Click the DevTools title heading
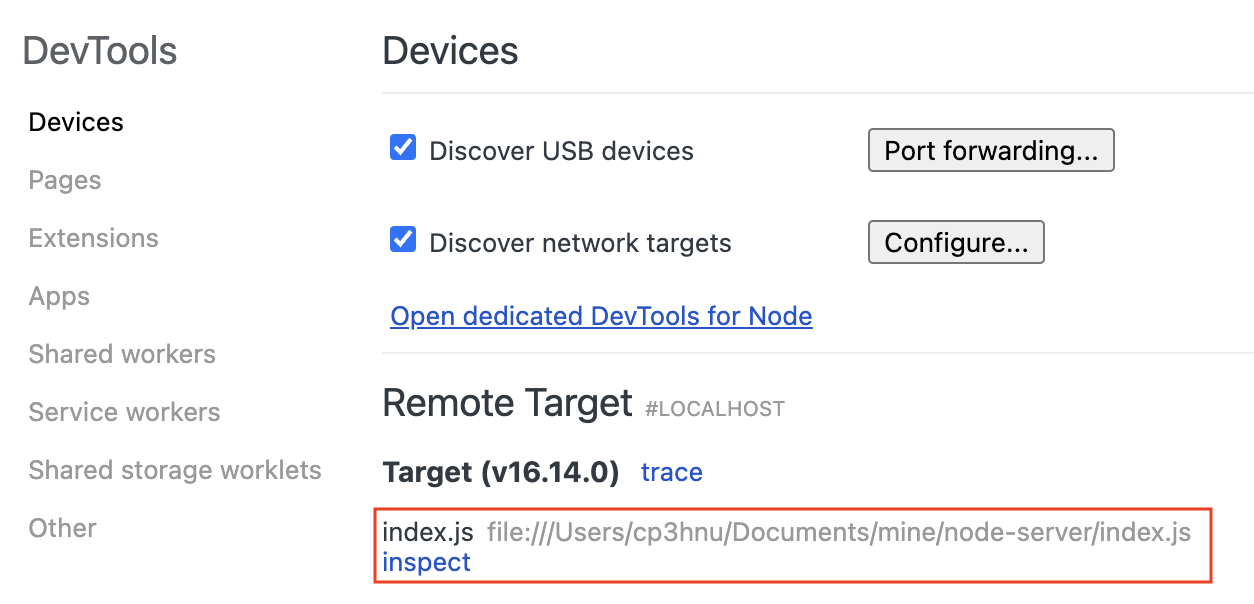 coord(100,51)
